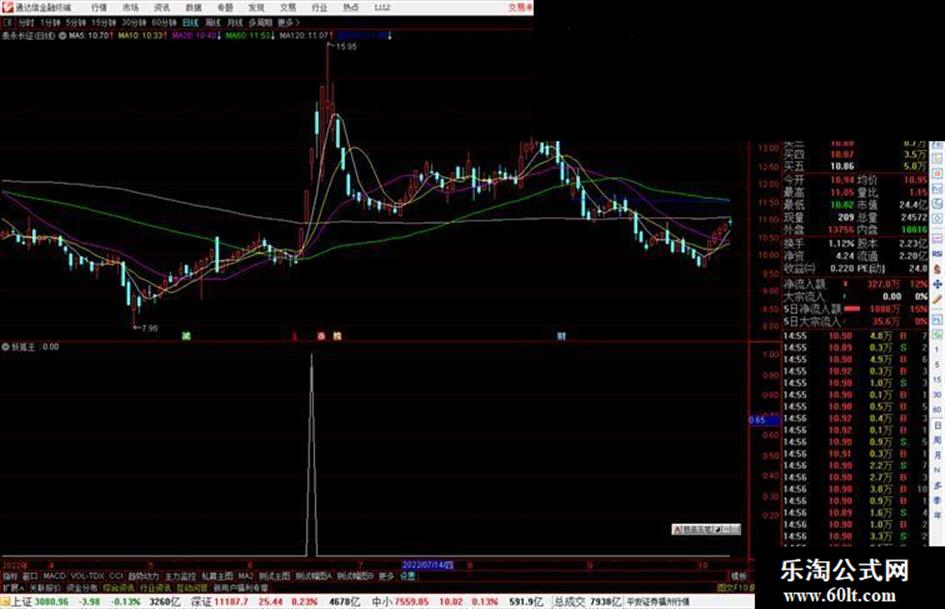Image resolution: width=945 pixels, height=609 pixels.
Task: Select the 趋势动力 indicator tab
Action: pyautogui.click(x=143, y=576)
